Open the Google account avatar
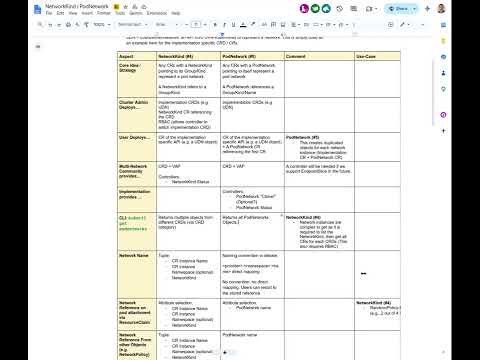The image size is (480, 360). coord(441,9)
